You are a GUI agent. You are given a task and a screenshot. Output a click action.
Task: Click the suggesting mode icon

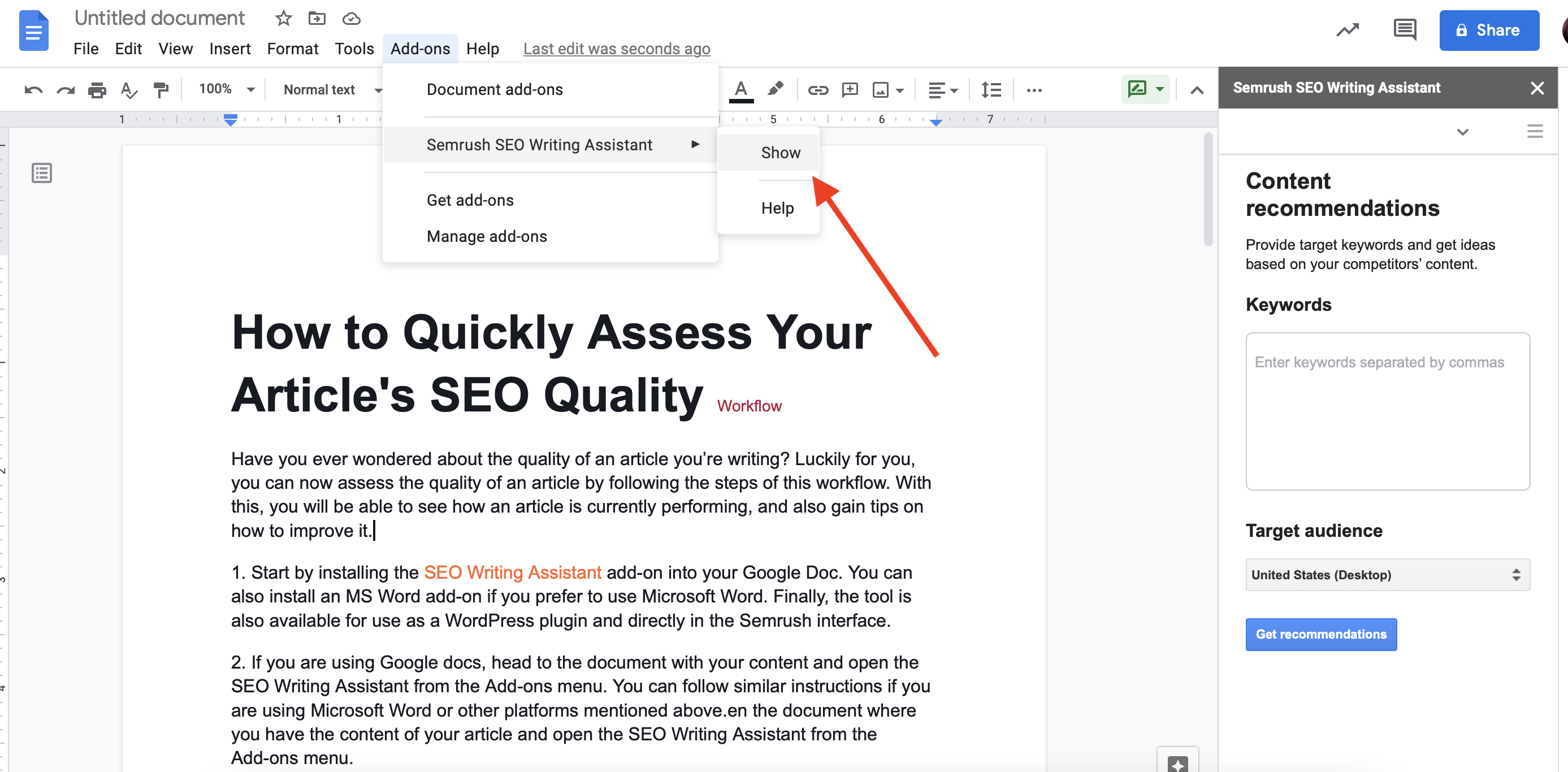pyautogui.click(x=1137, y=89)
